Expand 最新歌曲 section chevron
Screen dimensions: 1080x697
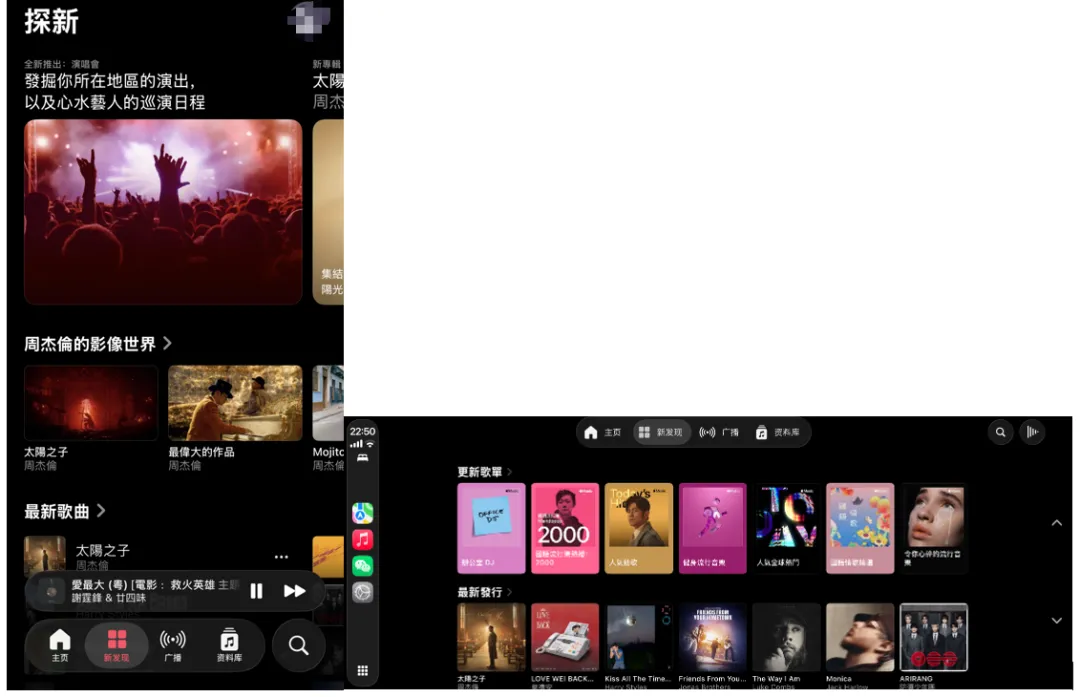point(101,510)
